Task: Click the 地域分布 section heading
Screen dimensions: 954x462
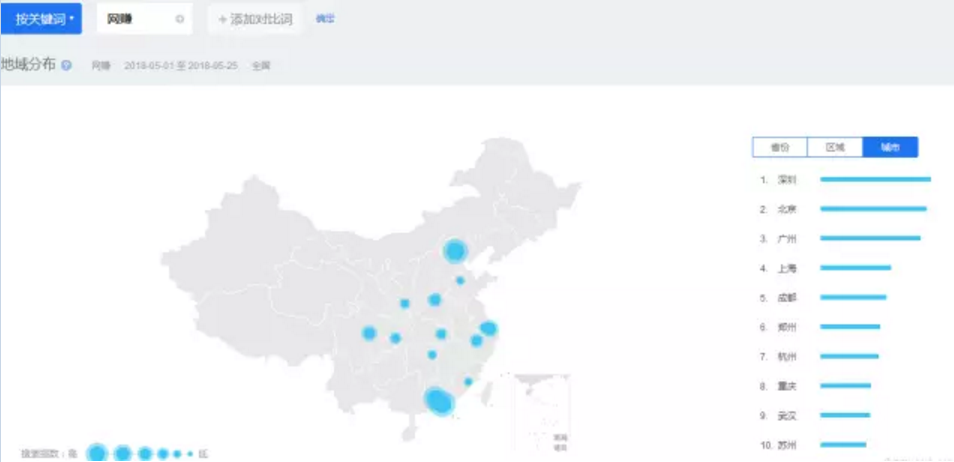Action: [x=29, y=65]
